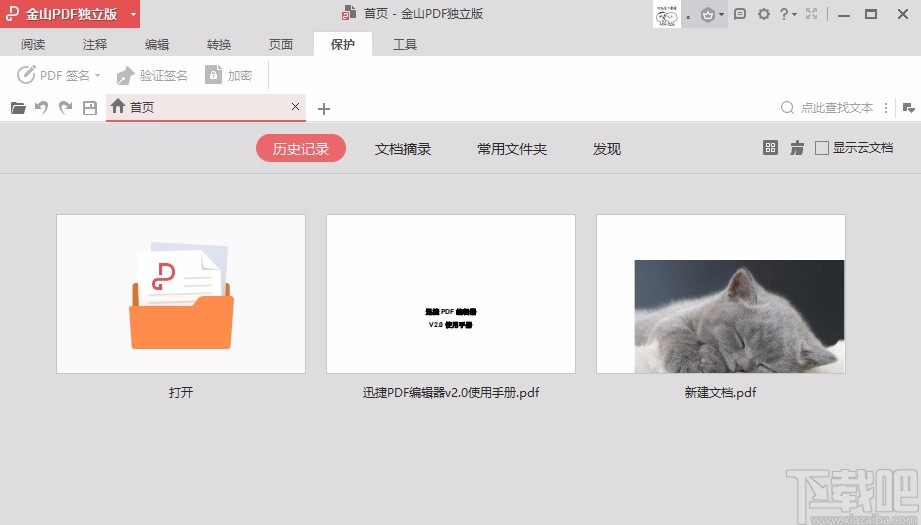Switch to the 页面 ribbon tab

(x=281, y=44)
